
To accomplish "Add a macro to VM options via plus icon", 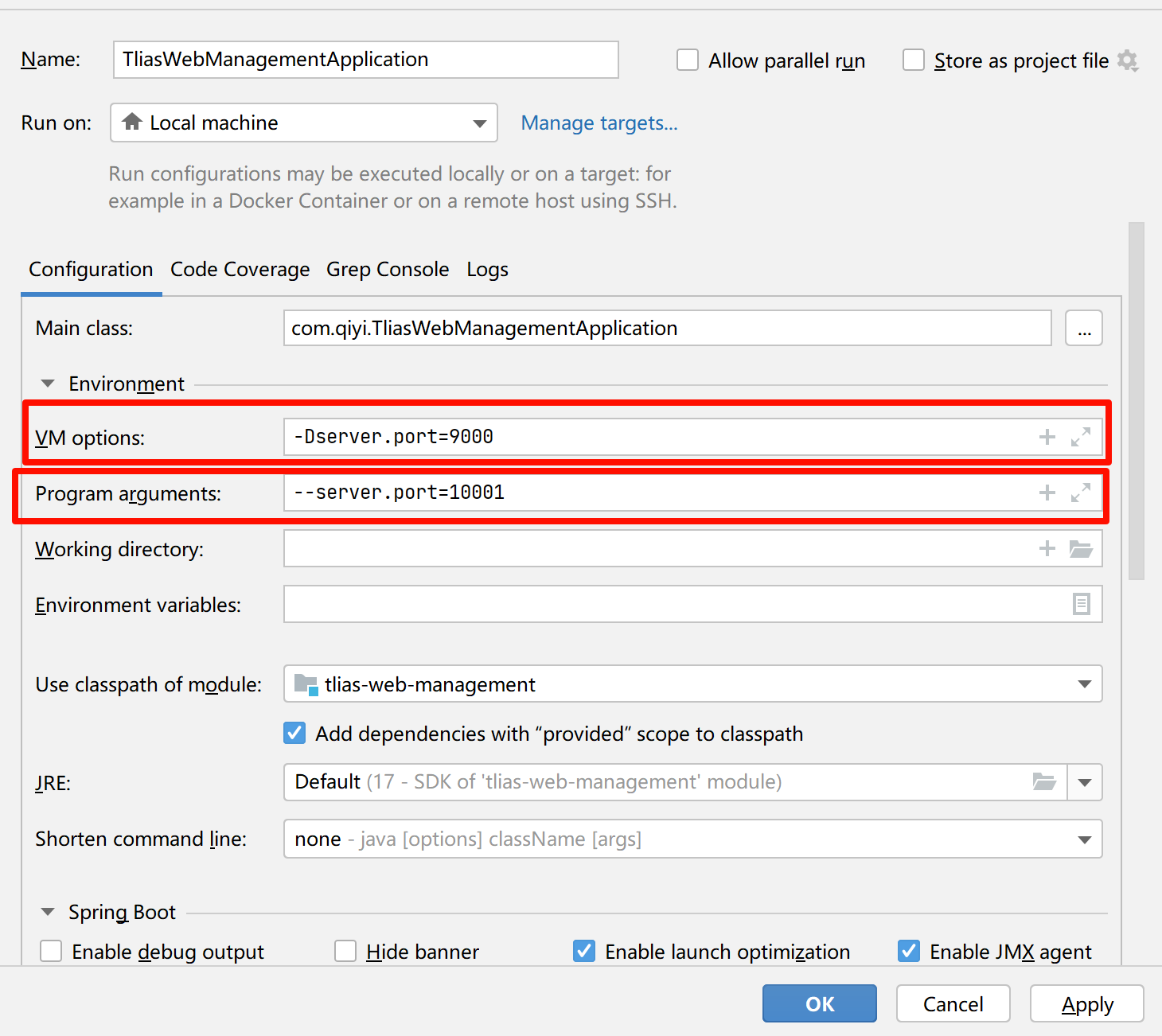I will click(1046, 436).
